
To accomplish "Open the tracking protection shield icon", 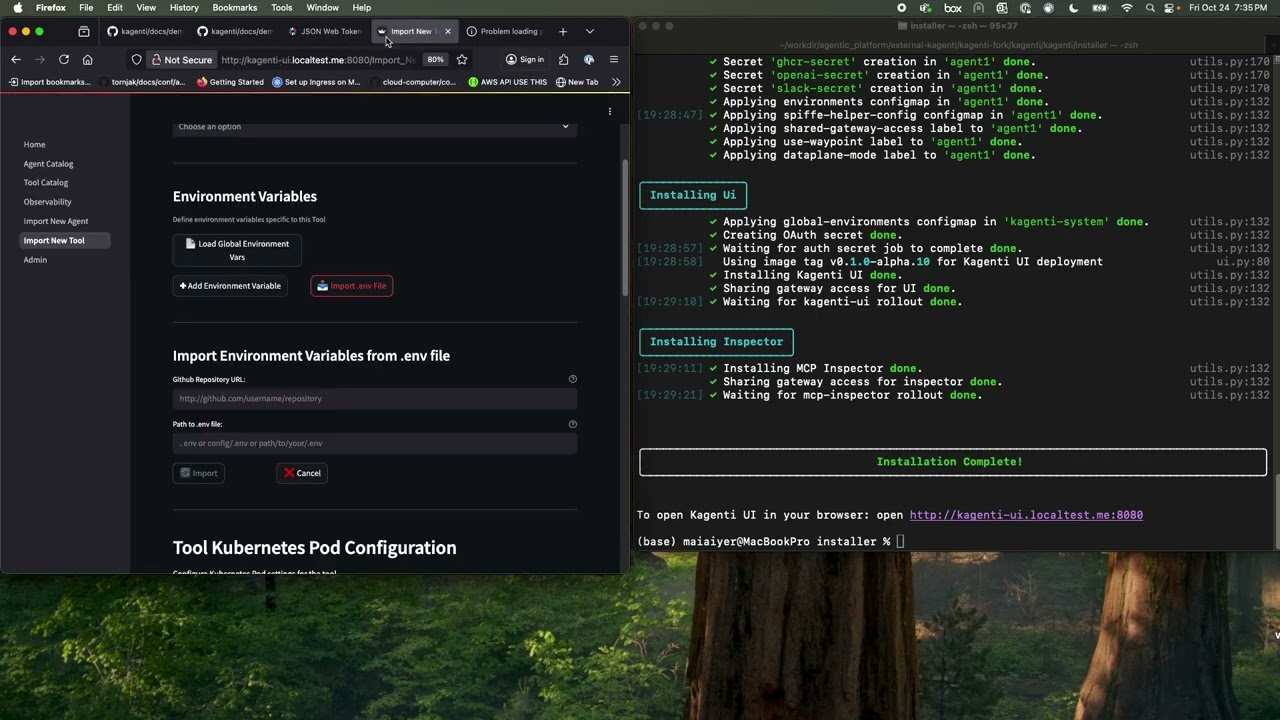I will [x=137, y=60].
